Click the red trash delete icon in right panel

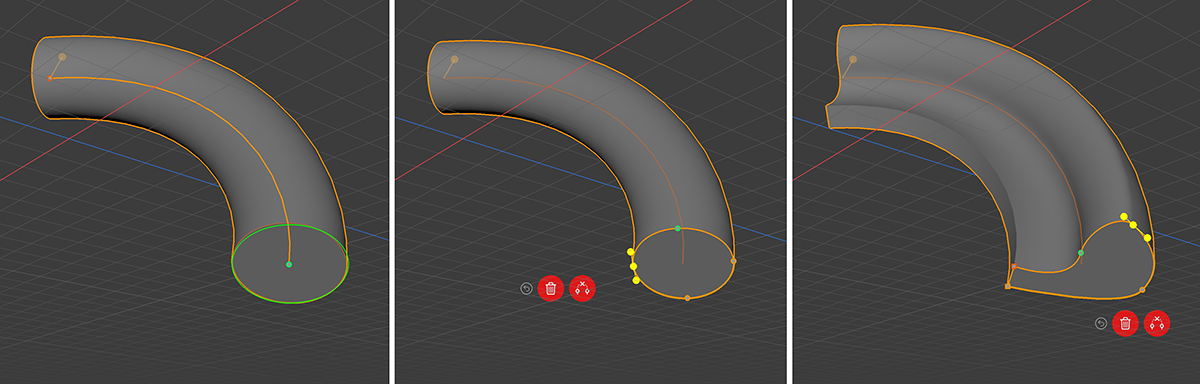click(x=1125, y=323)
